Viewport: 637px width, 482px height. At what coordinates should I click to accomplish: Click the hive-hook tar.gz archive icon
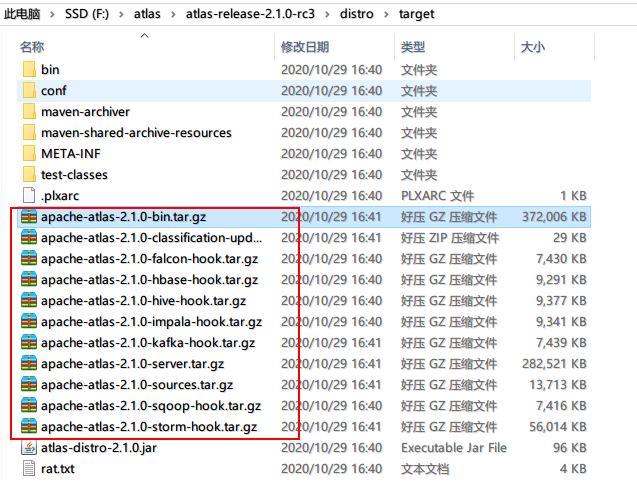[28, 301]
